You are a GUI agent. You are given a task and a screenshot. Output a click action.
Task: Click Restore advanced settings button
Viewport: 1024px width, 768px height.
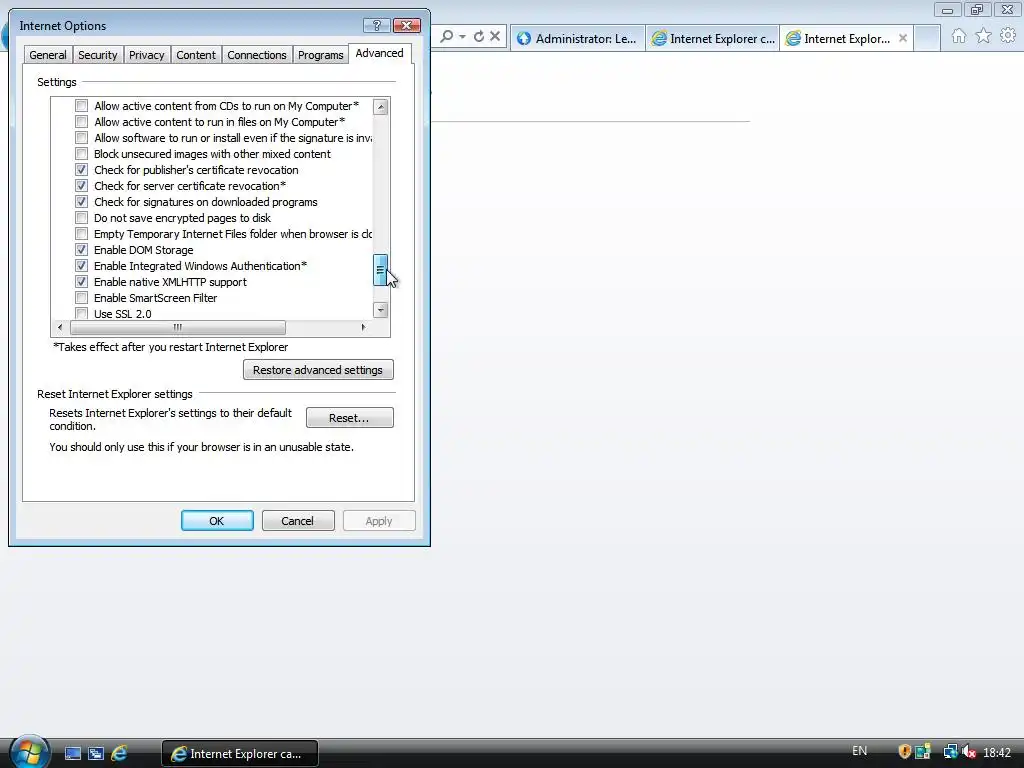(318, 370)
